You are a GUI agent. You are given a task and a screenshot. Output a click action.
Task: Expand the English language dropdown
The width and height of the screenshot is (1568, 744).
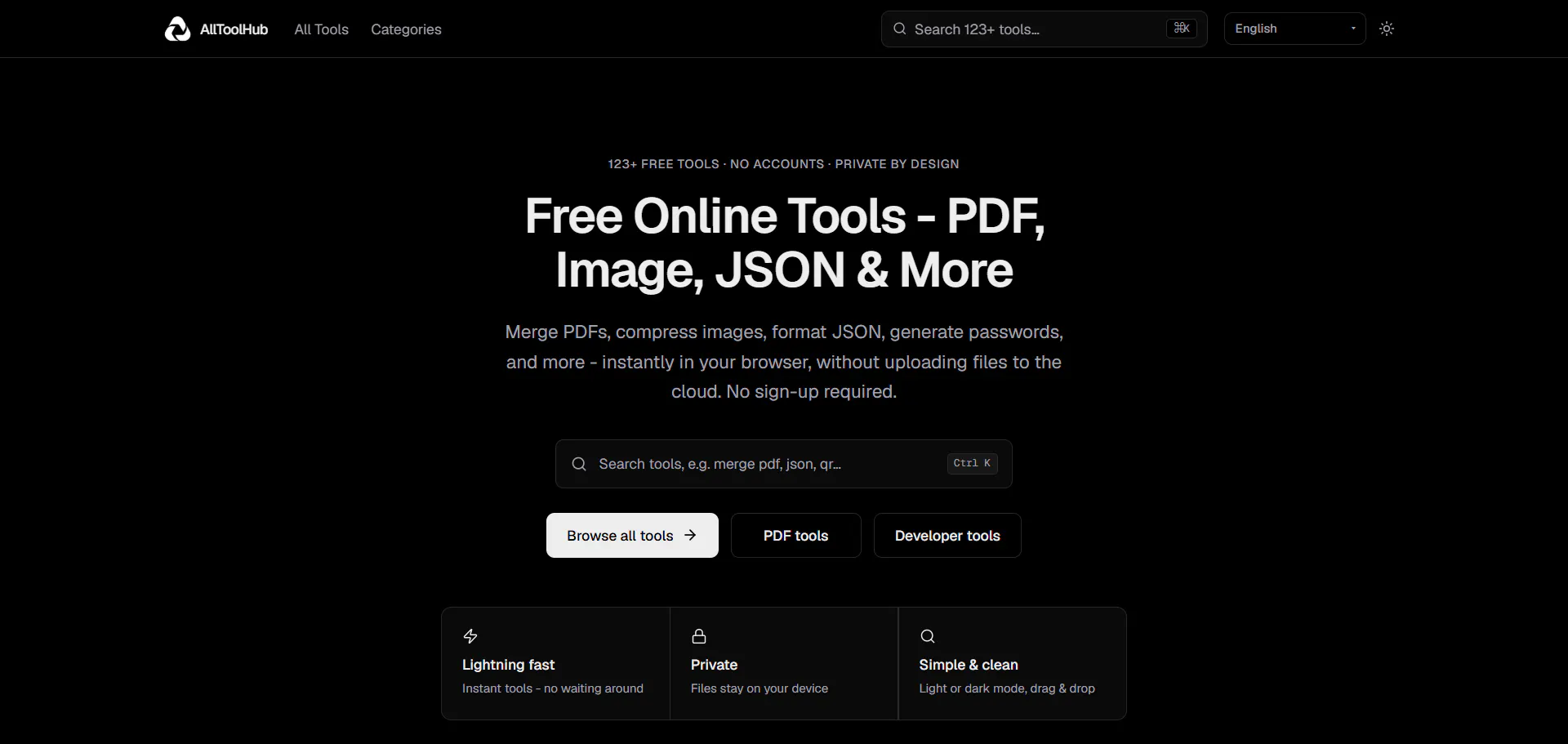pyautogui.click(x=1294, y=29)
